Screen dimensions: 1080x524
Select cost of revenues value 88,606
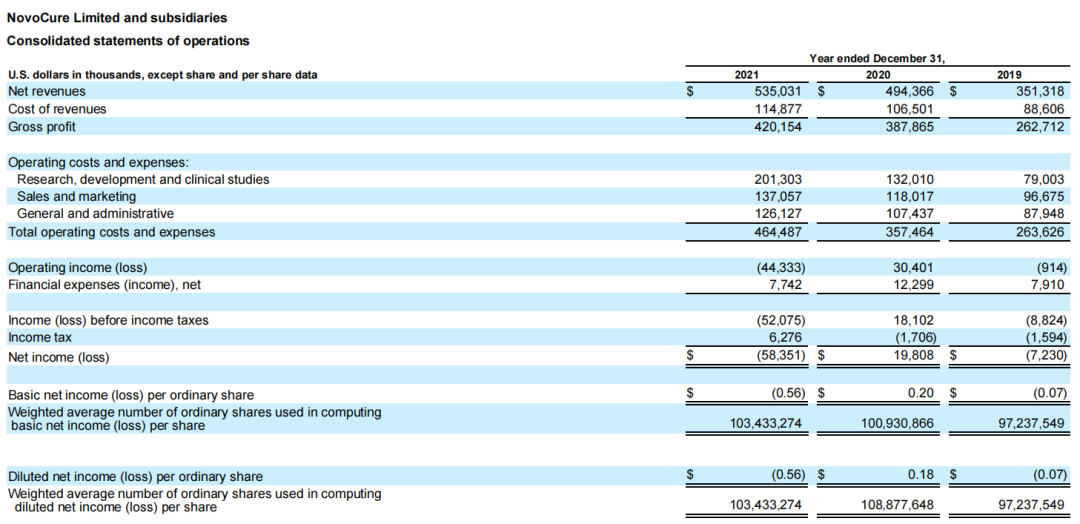click(x=1045, y=109)
